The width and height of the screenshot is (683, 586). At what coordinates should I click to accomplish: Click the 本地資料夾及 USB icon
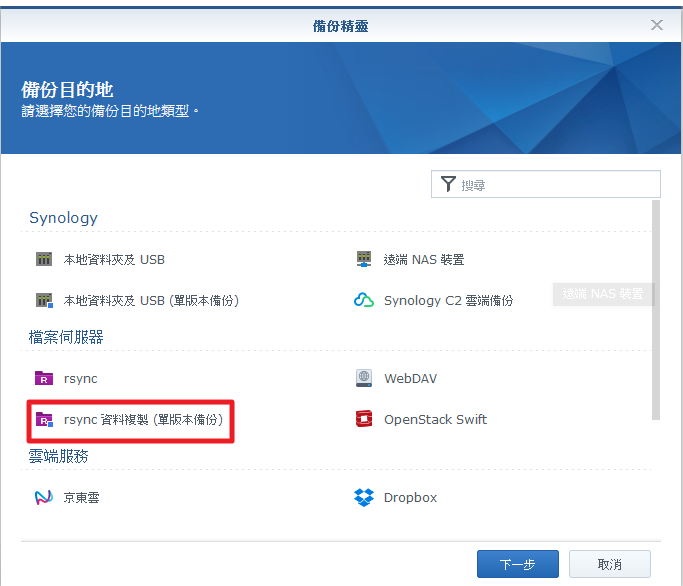click(x=44, y=259)
